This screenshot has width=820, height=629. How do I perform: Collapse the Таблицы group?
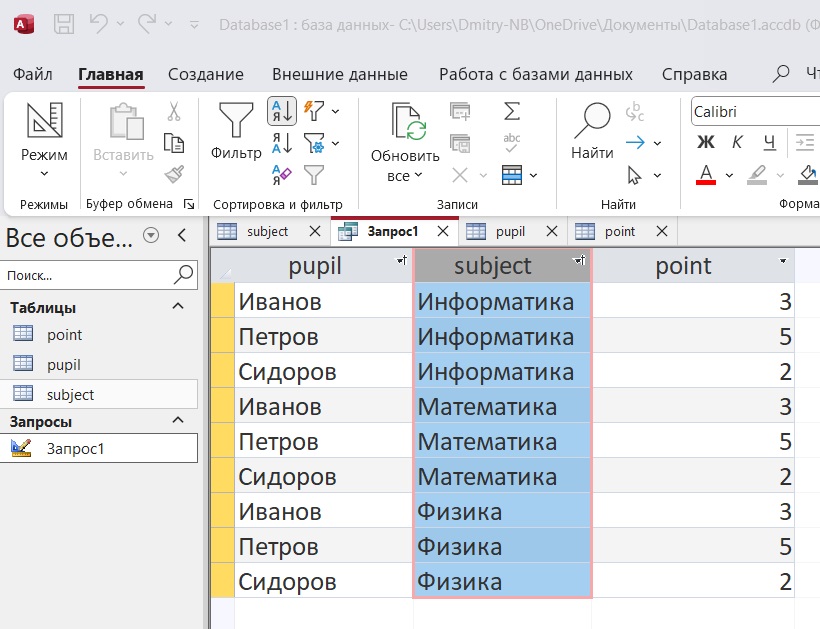coord(179,307)
